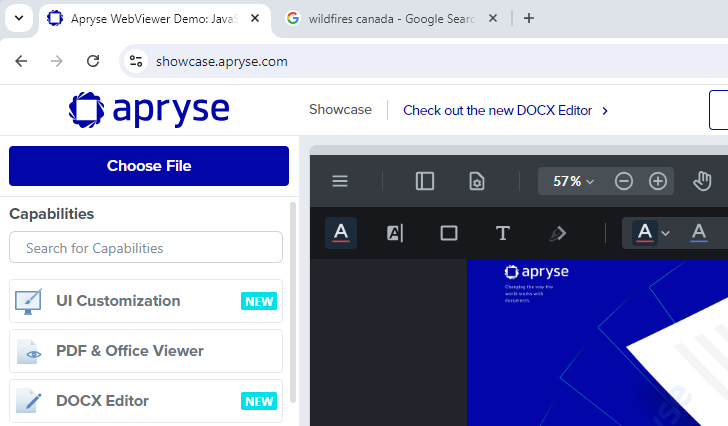Toggle the left side panel icon
This screenshot has width=728, height=426.
(425, 181)
